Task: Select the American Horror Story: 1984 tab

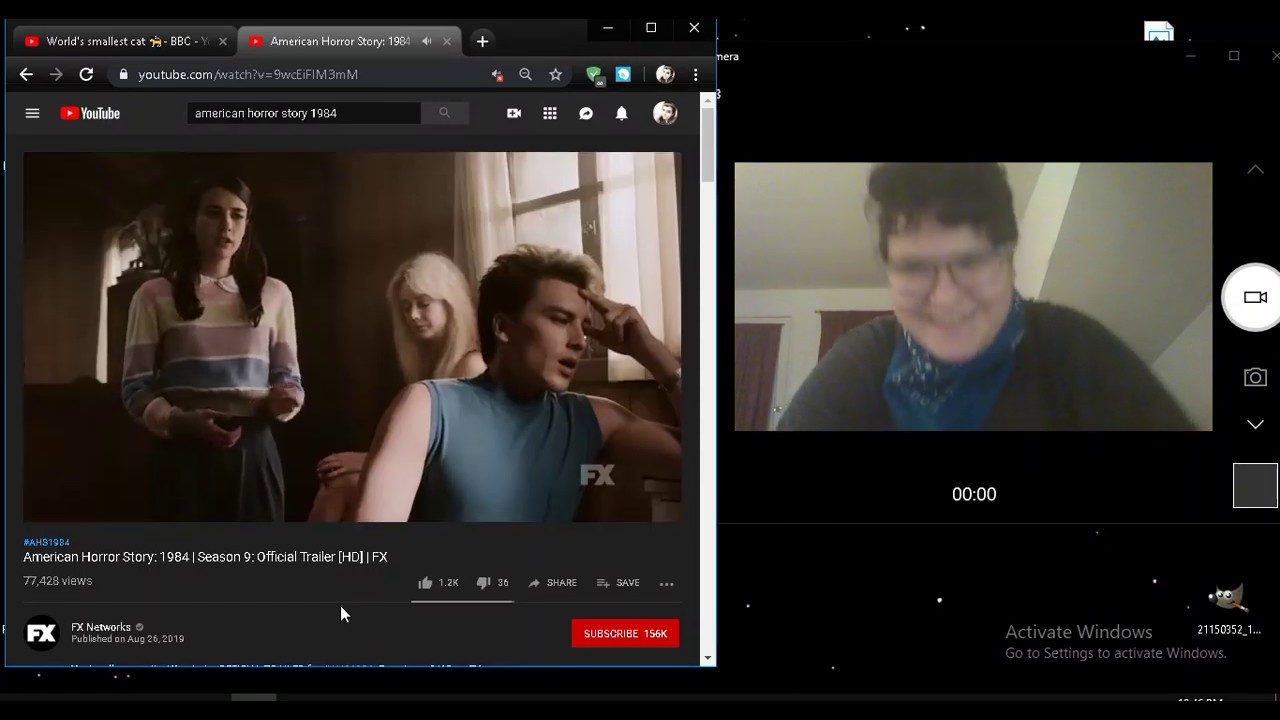Action: 340,41
